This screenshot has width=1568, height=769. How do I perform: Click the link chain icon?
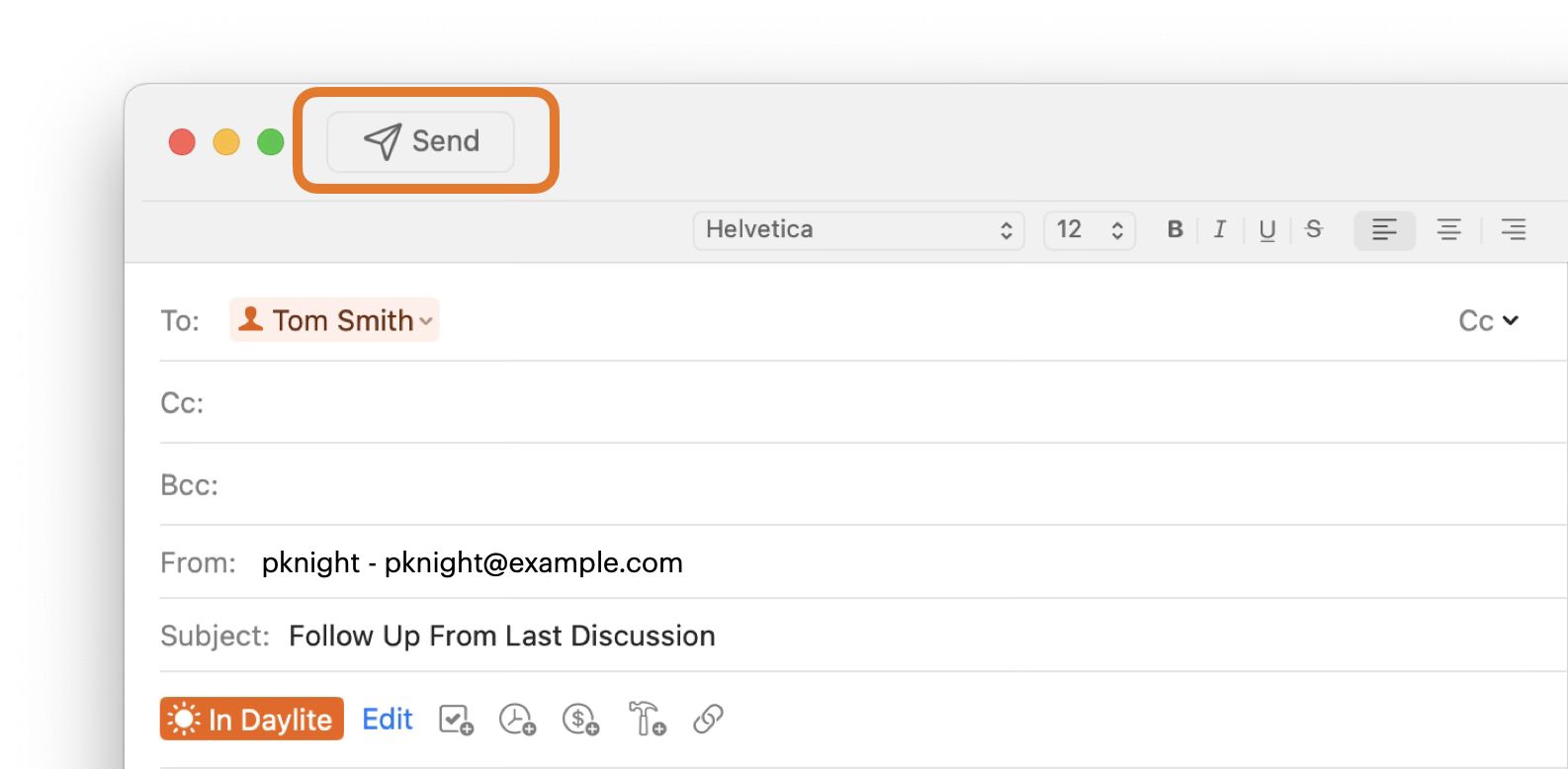[x=708, y=720]
